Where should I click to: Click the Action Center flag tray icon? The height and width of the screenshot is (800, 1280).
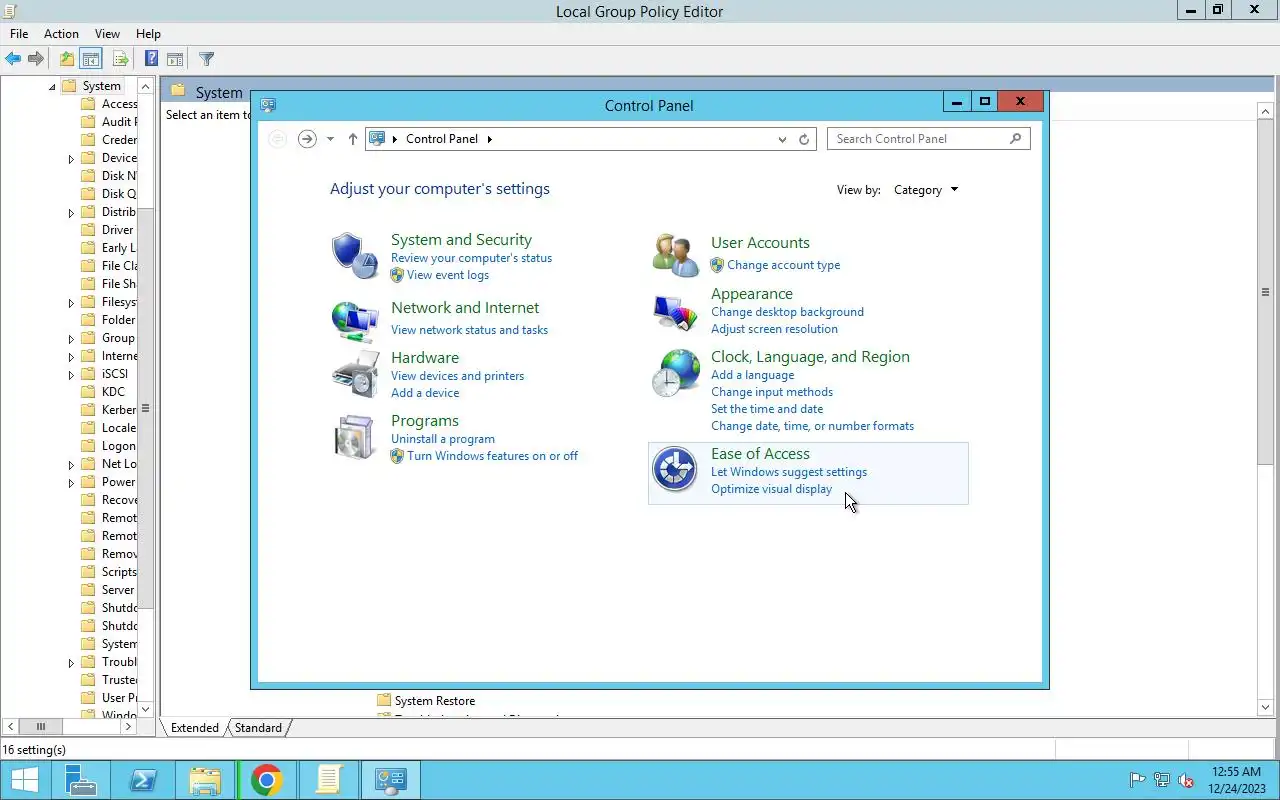click(x=1137, y=780)
